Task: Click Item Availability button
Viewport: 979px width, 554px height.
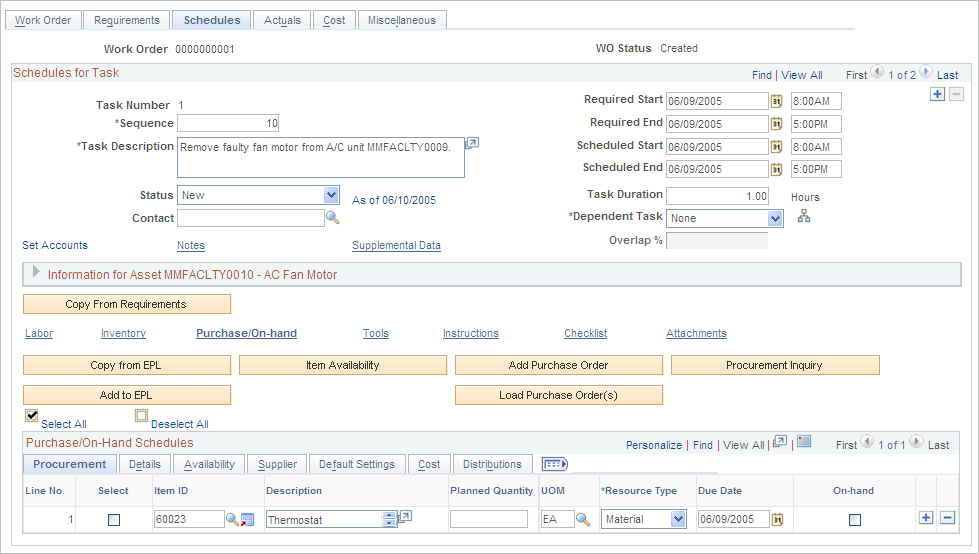Action: (343, 365)
